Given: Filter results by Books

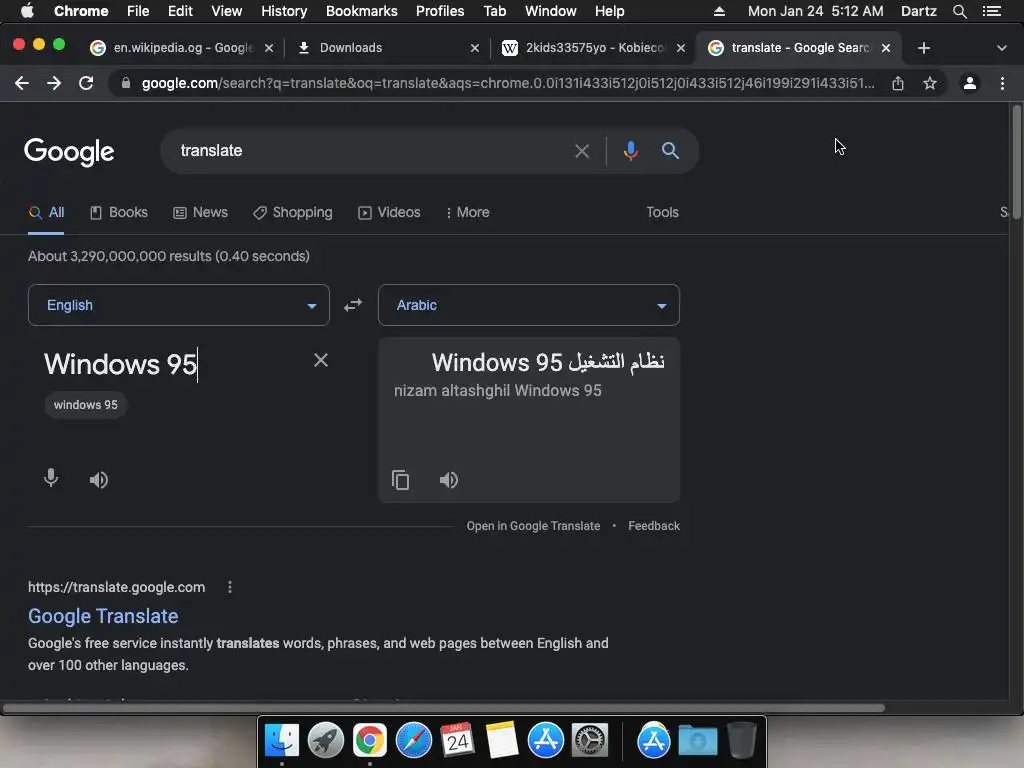Looking at the screenshot, I should [119, 213].
